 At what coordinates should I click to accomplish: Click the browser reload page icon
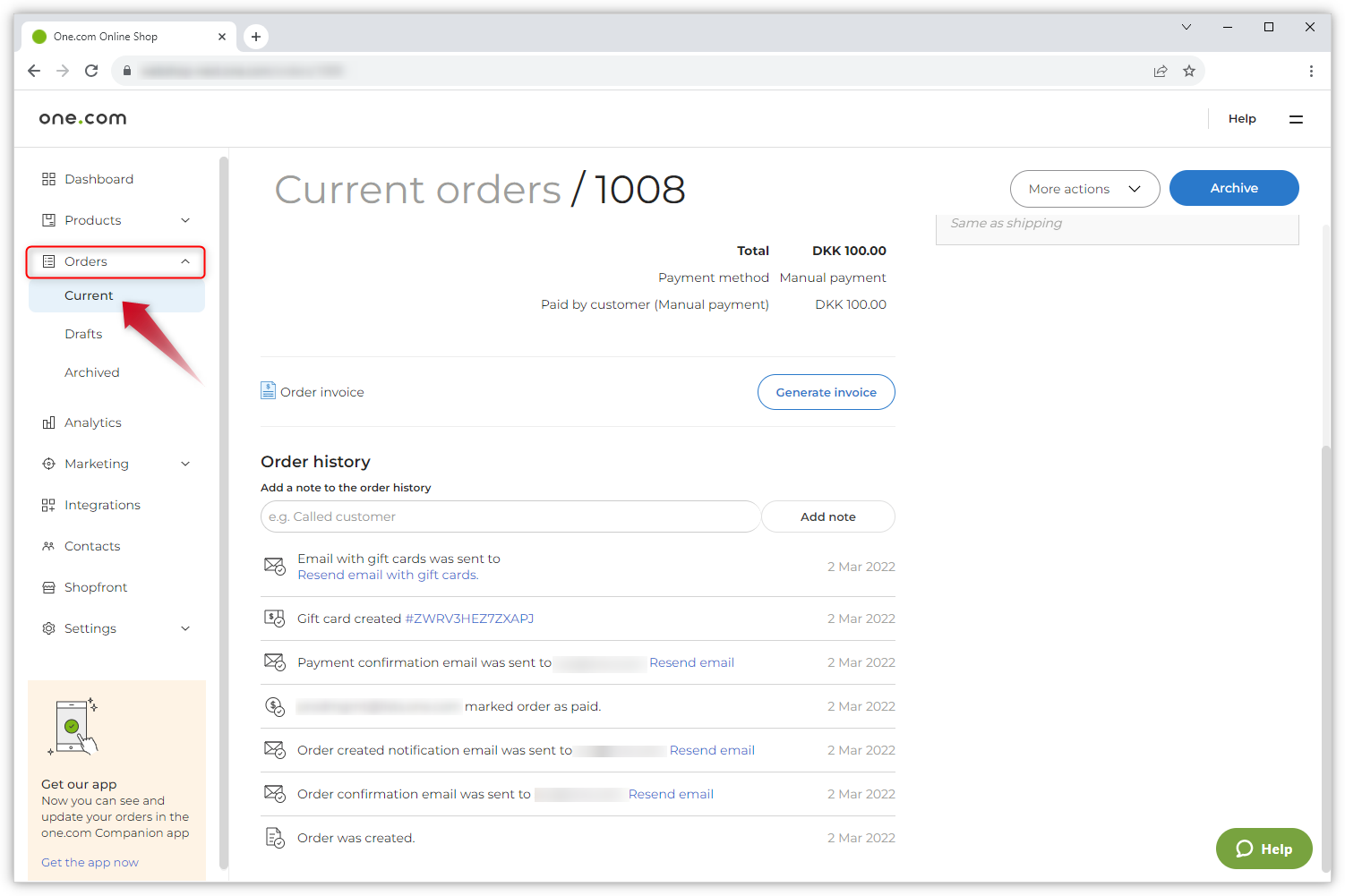(x=91, y=71)
